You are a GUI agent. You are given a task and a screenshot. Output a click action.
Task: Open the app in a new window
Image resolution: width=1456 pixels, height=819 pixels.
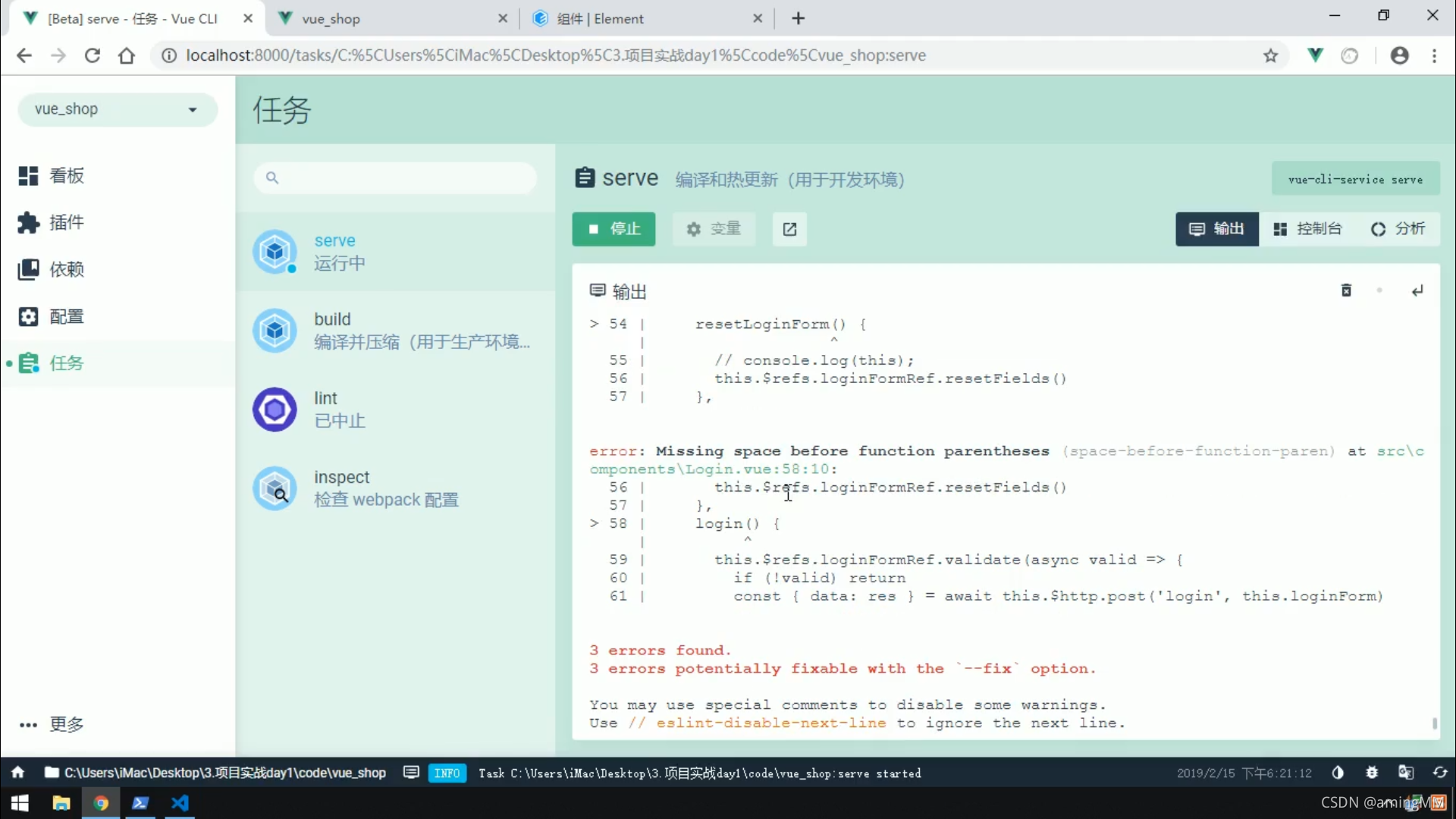click(789, 229)
